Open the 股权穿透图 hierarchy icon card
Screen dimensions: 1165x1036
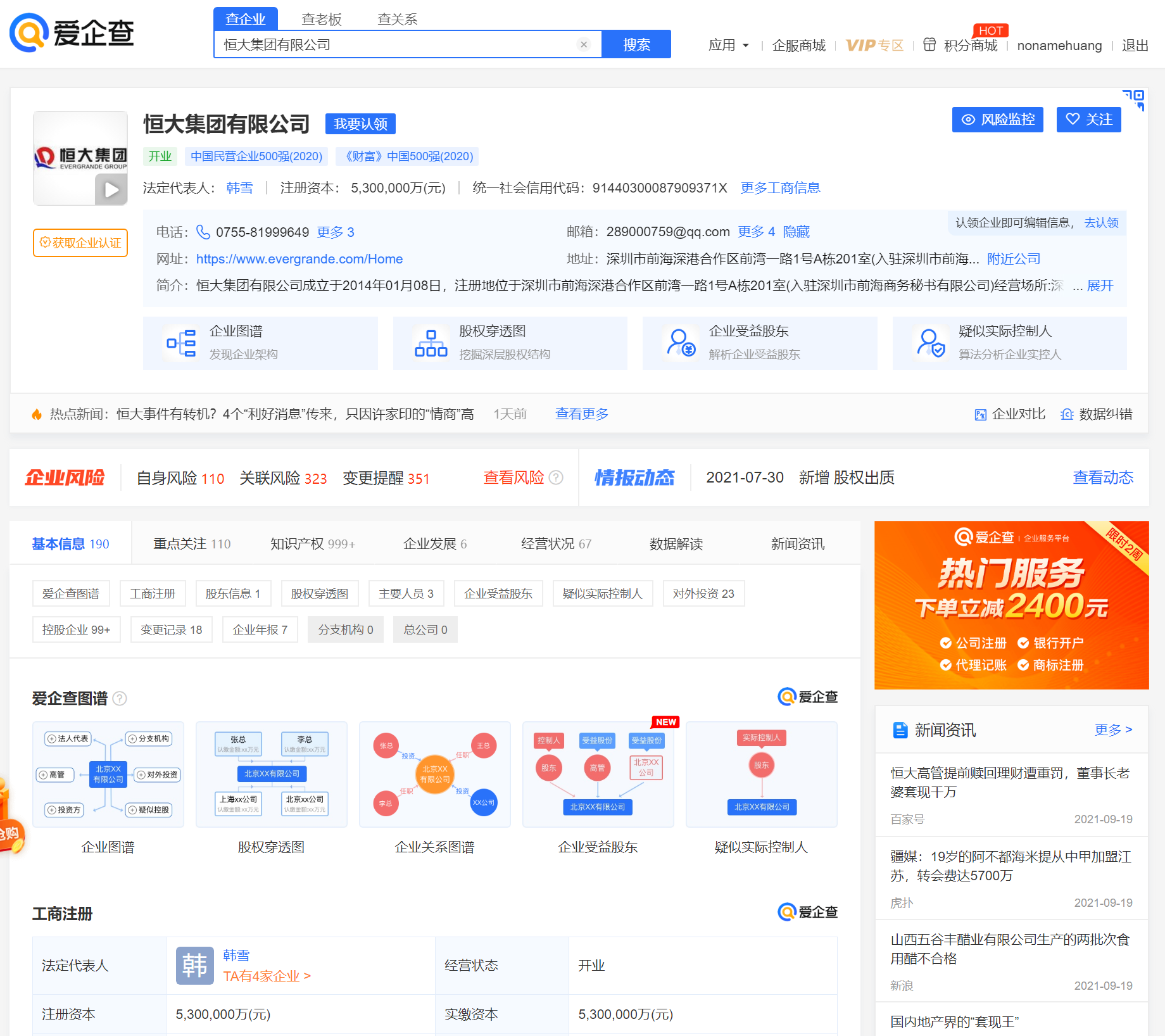tap(510, 343)
